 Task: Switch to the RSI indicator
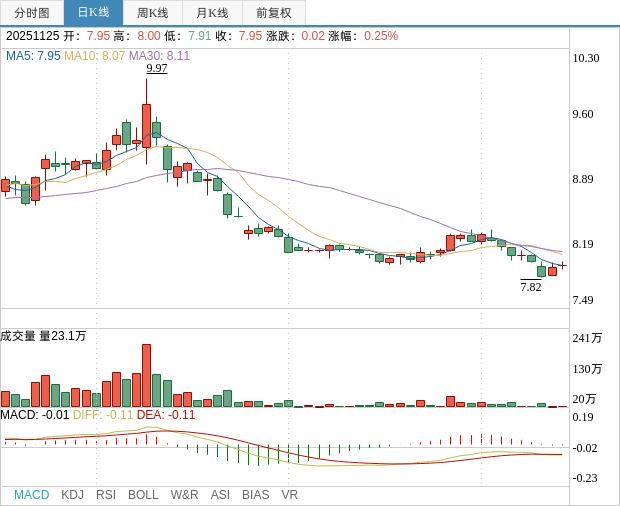pos(106,495)
